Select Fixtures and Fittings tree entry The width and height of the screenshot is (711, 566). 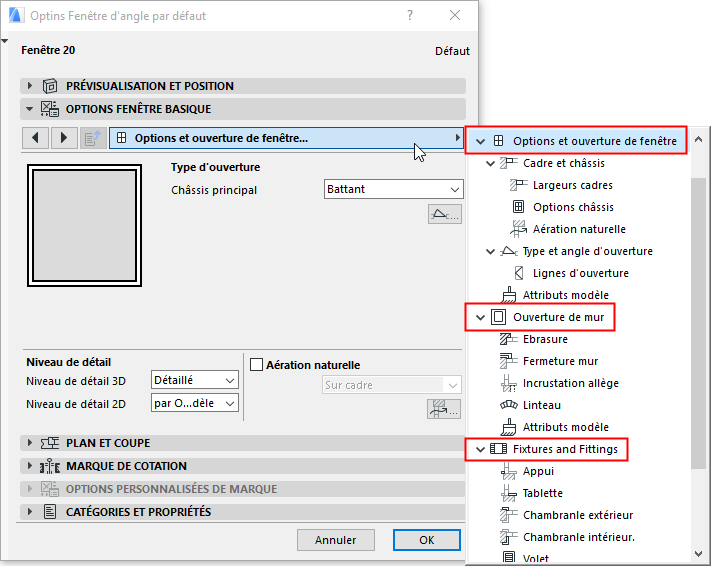[x=565, y=449]
